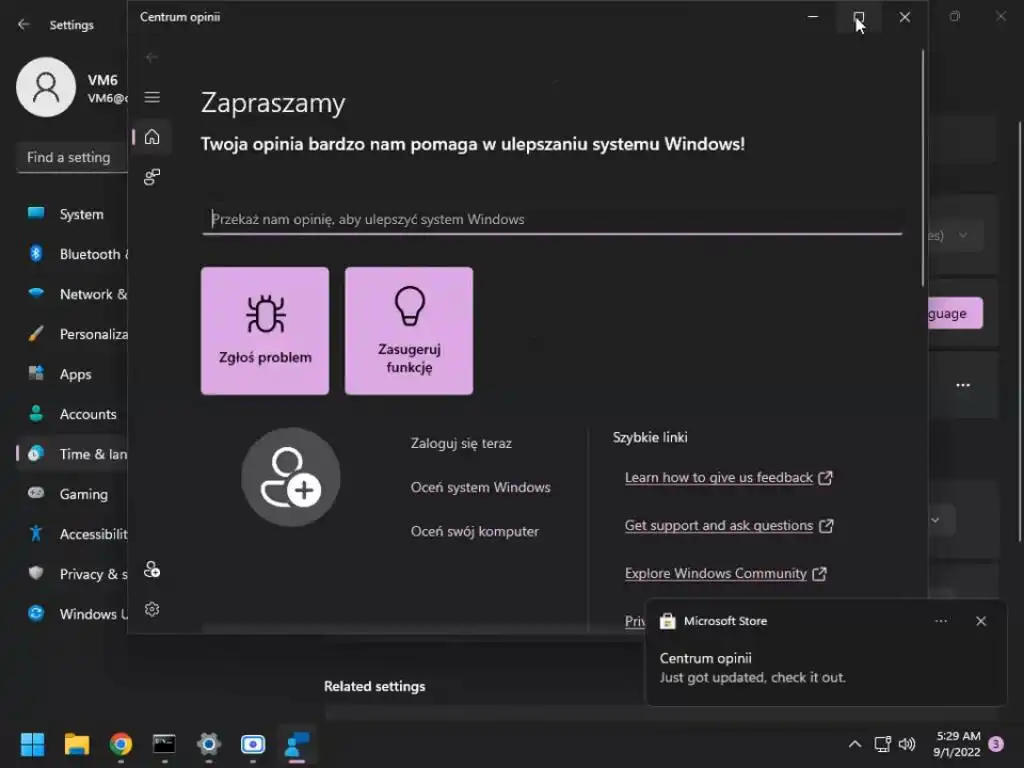
Task: Select Accounts in Settings sidebar
Action: [x=72, y=414]
